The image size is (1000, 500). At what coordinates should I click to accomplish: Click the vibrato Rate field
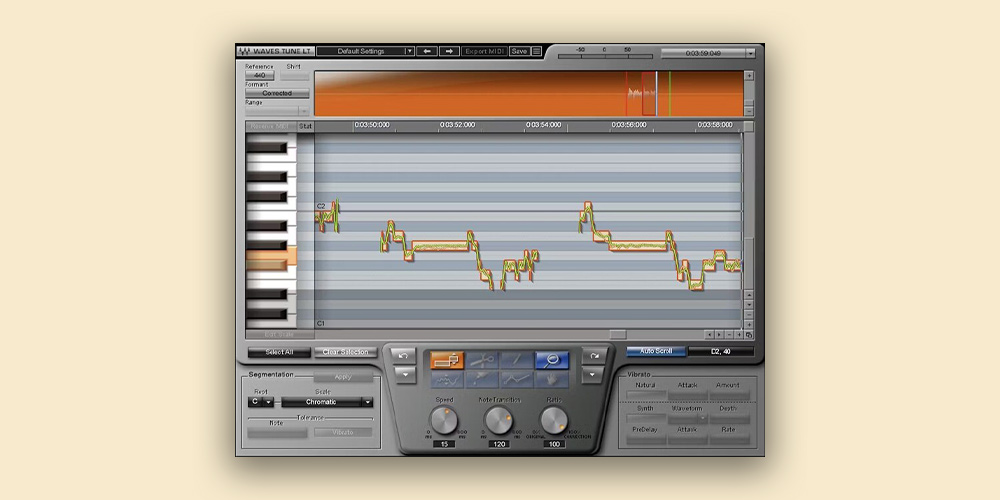point(729,440)
